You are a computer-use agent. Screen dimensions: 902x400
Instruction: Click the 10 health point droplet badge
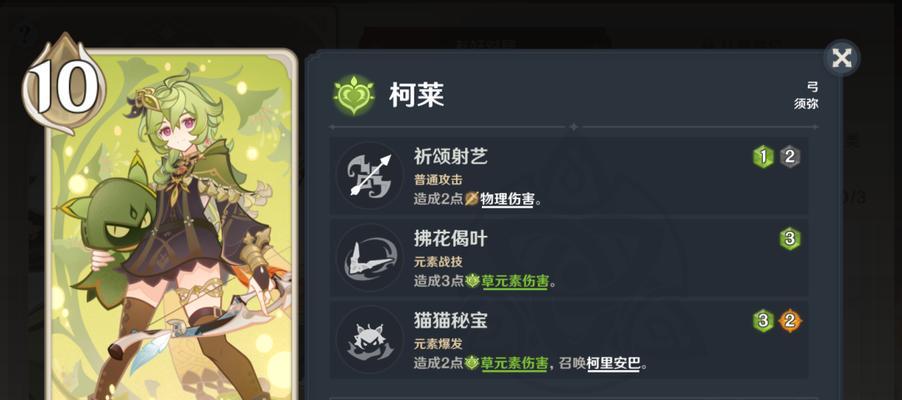tap(60, 85)
